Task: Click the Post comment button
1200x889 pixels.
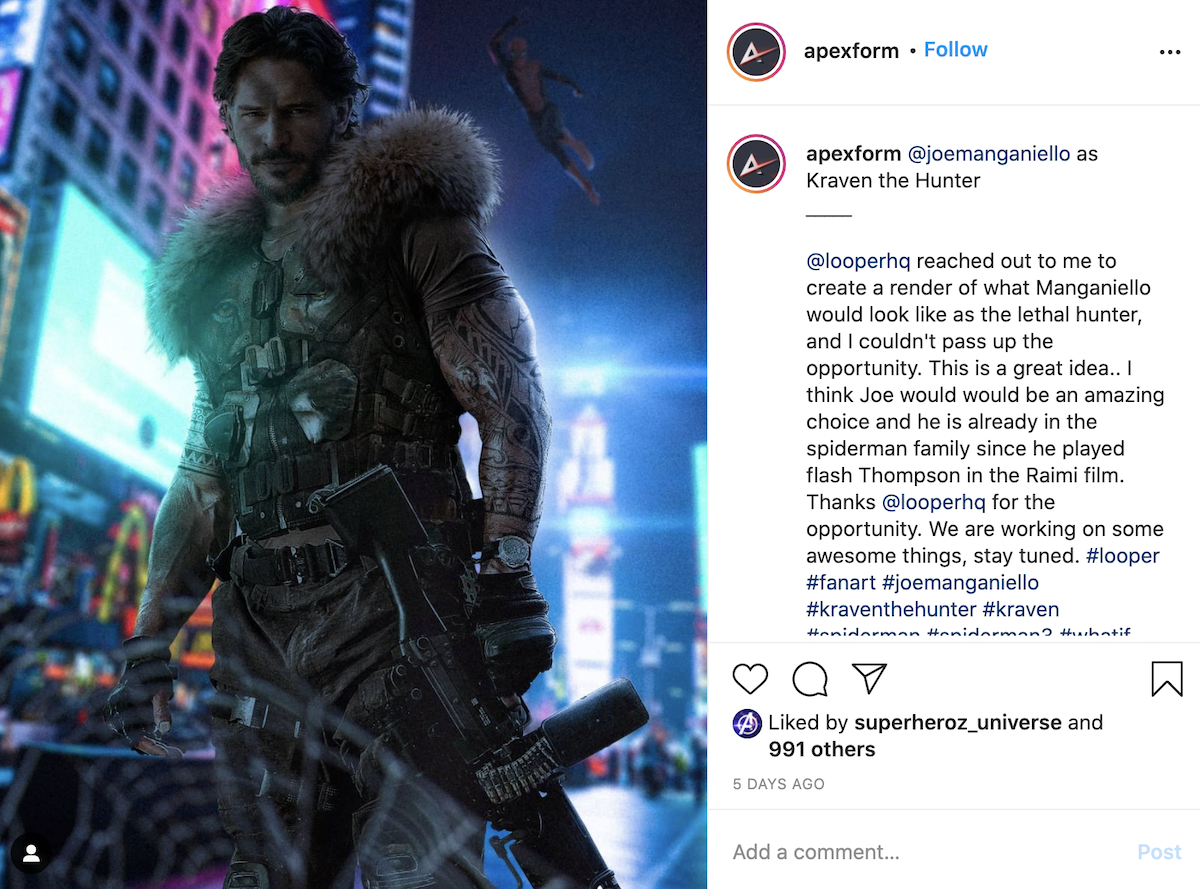Action: (1159, 852)
